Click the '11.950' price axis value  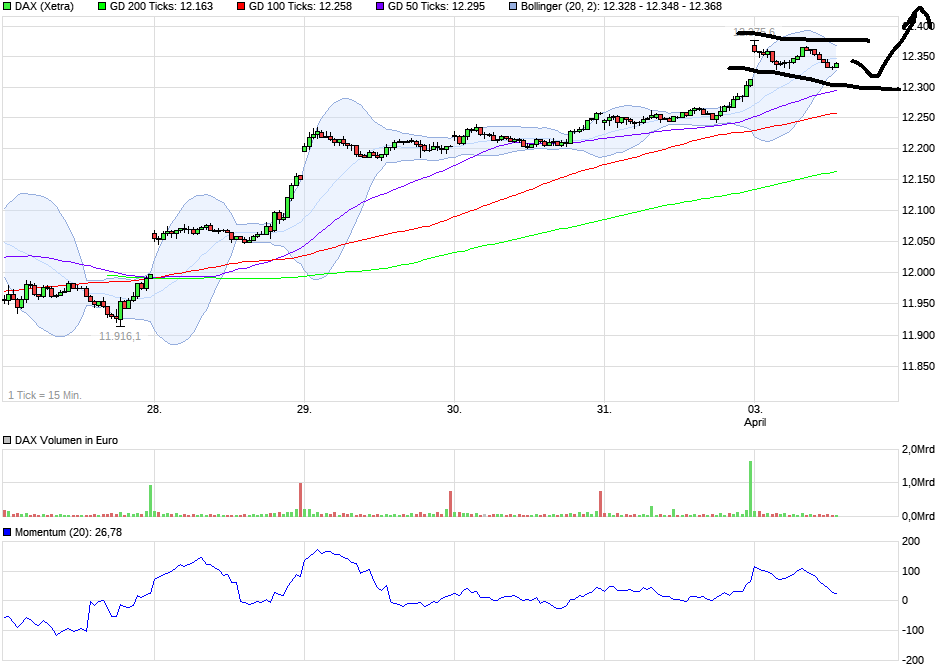(x=918, y=304)
